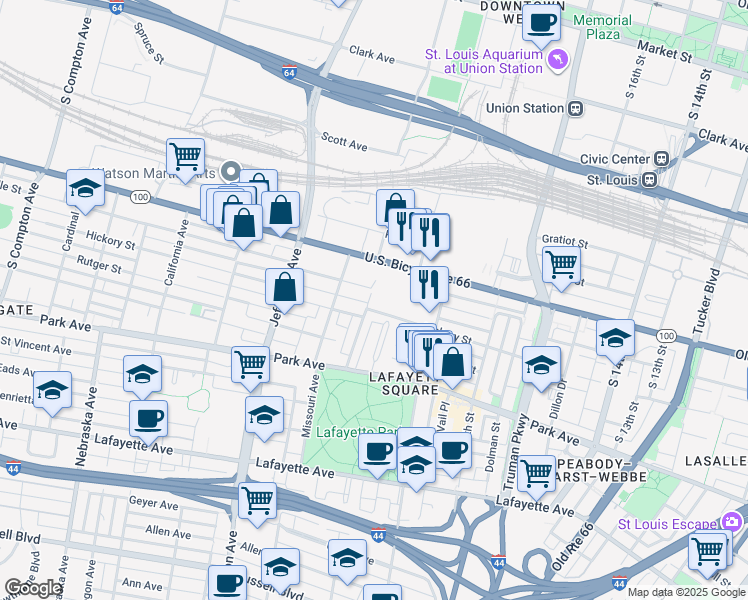
Task: Select the St. Louis Aquarium pin
Action: coord(558,63)
